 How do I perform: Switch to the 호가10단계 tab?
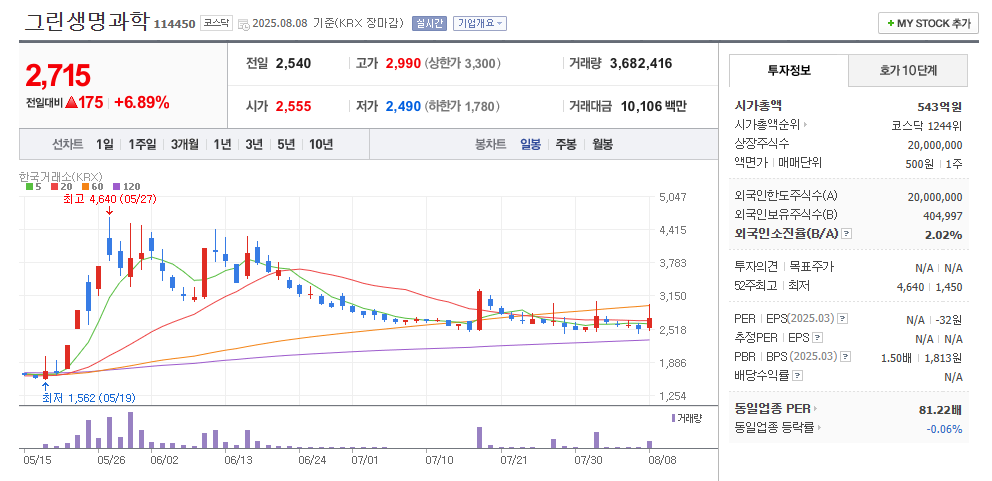coord(908,70)
